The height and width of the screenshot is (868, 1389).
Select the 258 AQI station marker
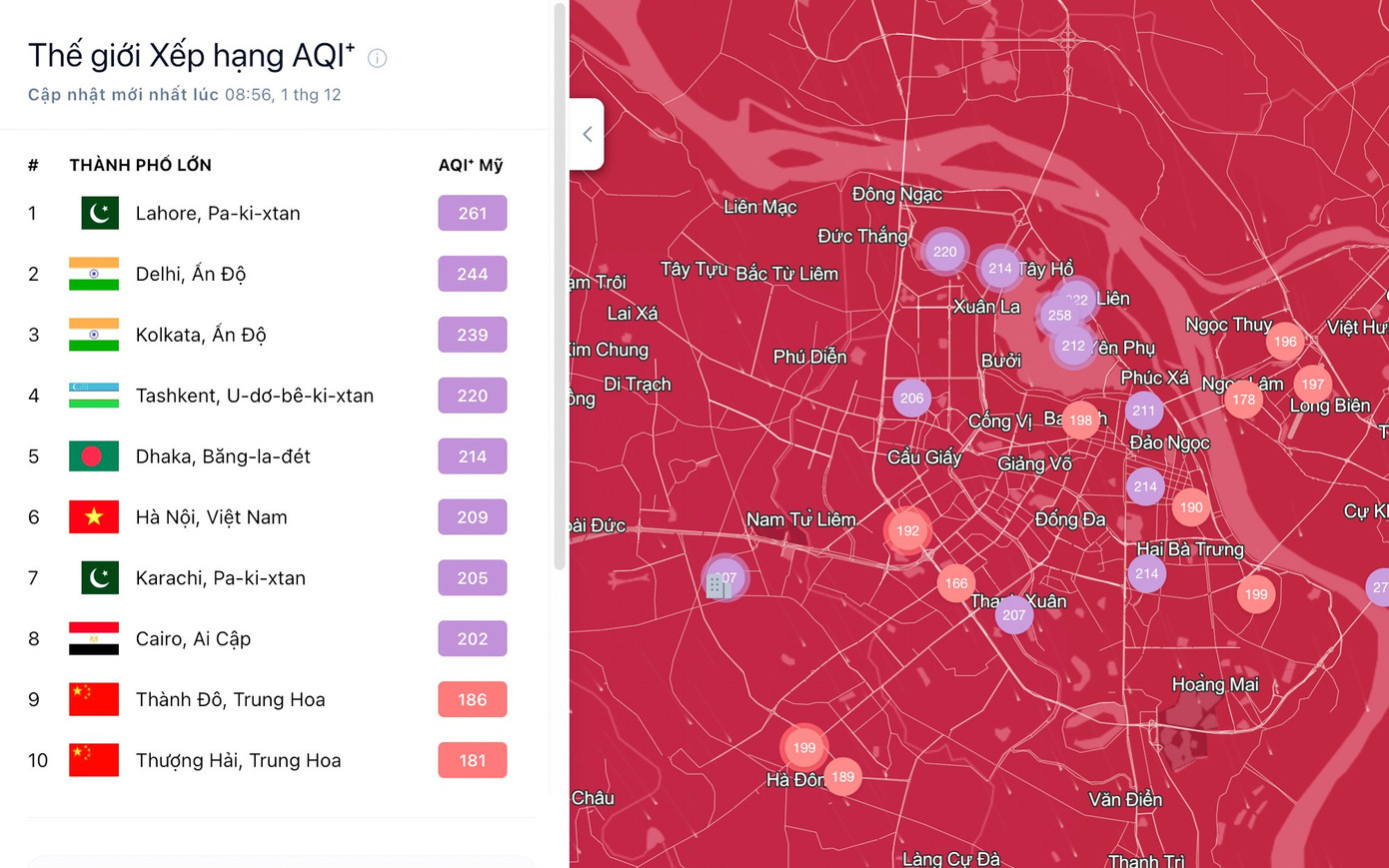pos(1058,316)
